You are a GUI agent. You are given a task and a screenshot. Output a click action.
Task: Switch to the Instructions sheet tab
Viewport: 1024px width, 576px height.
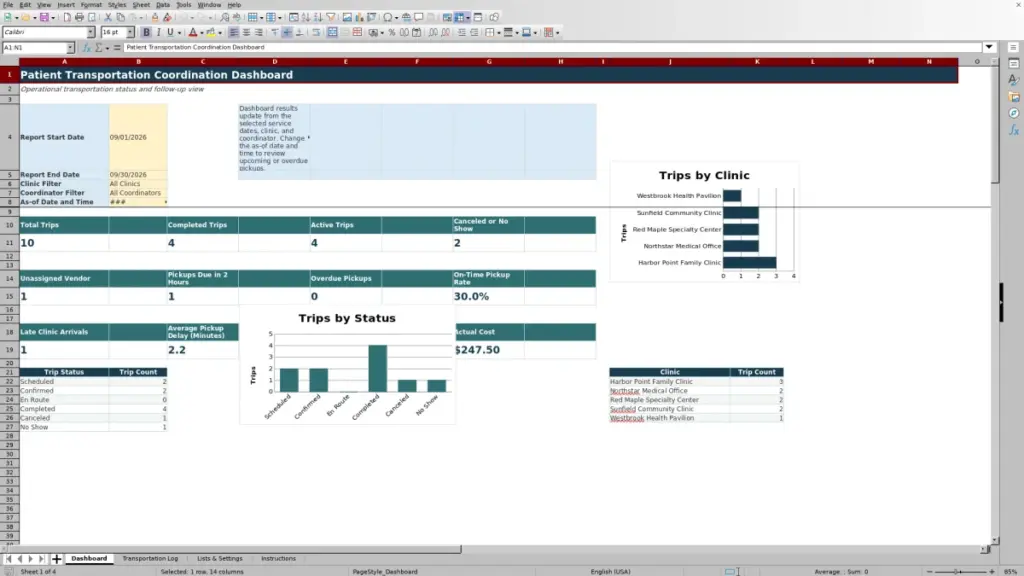[x=278, y=559]
